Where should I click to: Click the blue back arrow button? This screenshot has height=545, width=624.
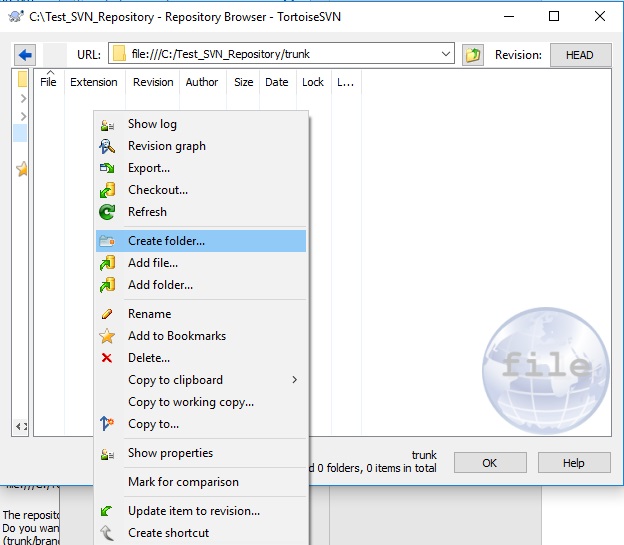point(25,55)
